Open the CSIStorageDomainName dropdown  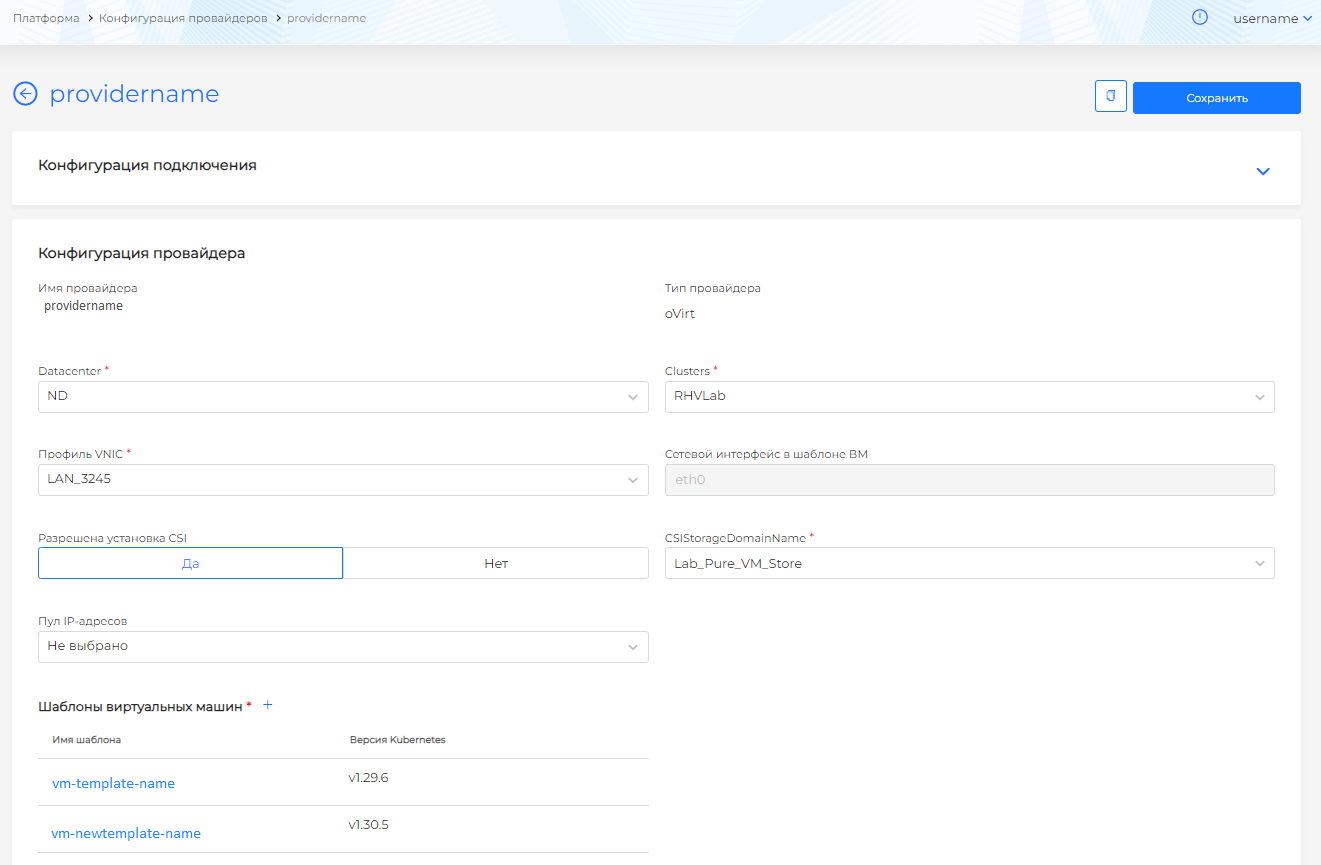click(x=969, y=563)
